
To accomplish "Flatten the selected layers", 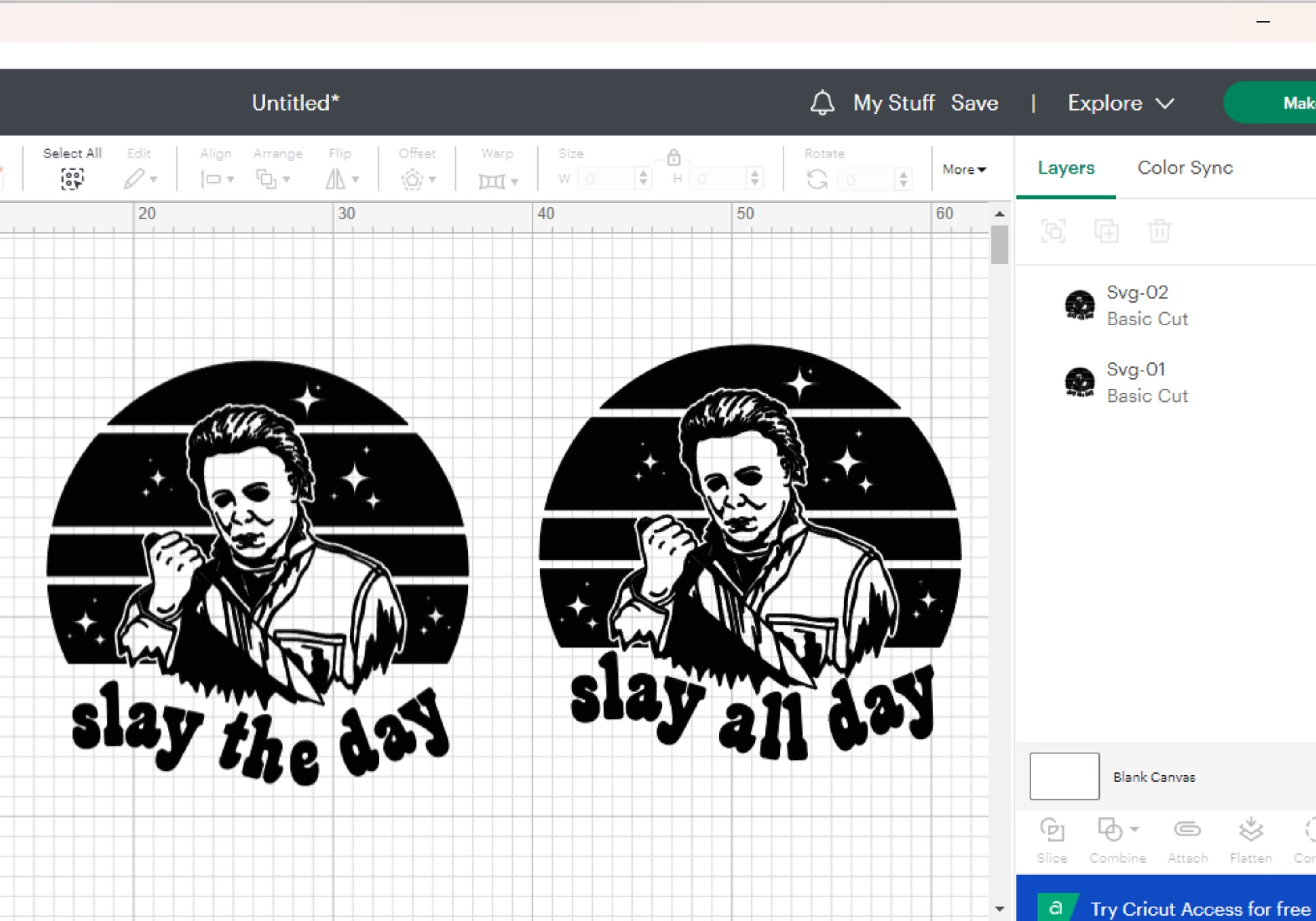I will point(1250,829).
